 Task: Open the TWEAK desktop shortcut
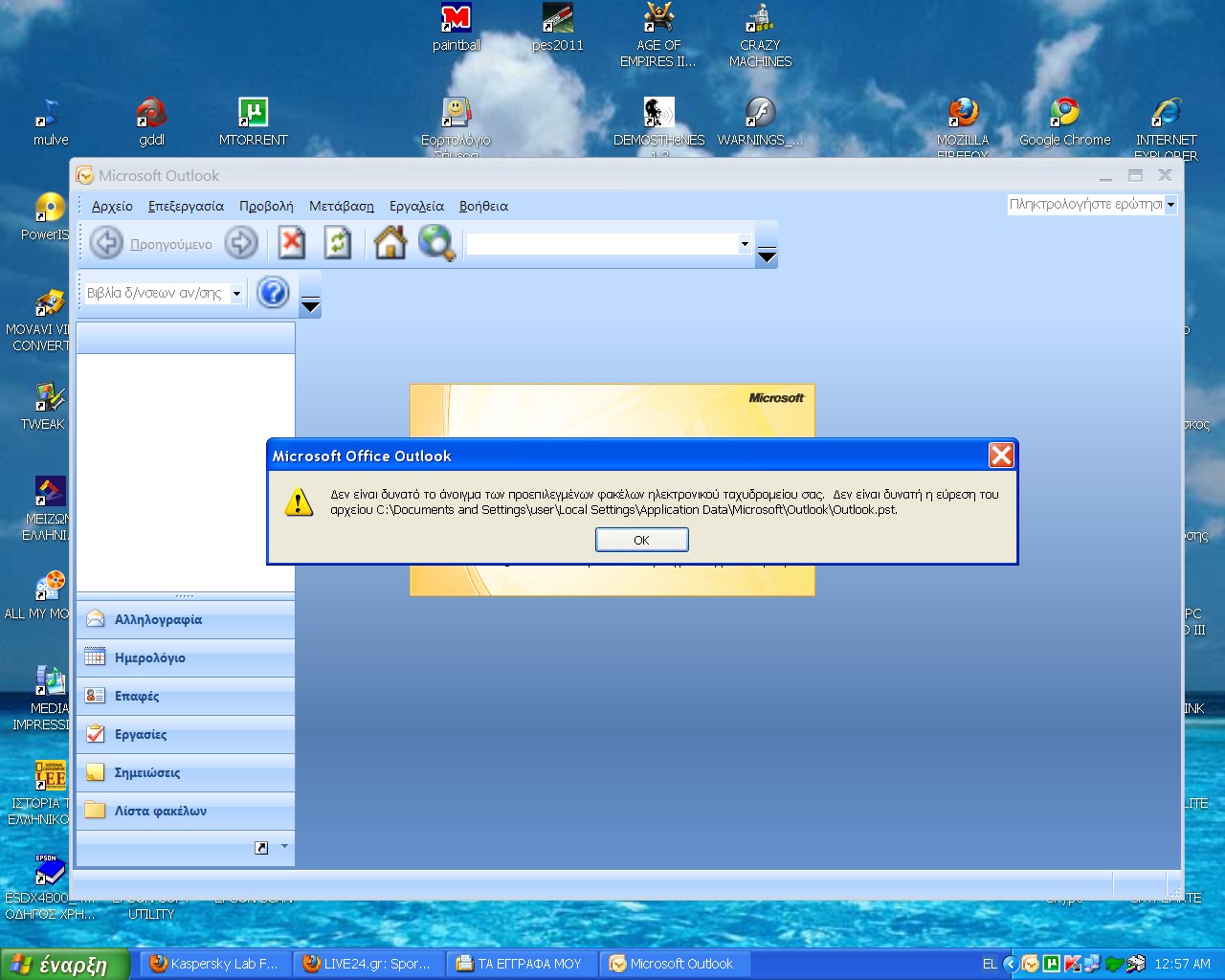(x=43, y=406)
